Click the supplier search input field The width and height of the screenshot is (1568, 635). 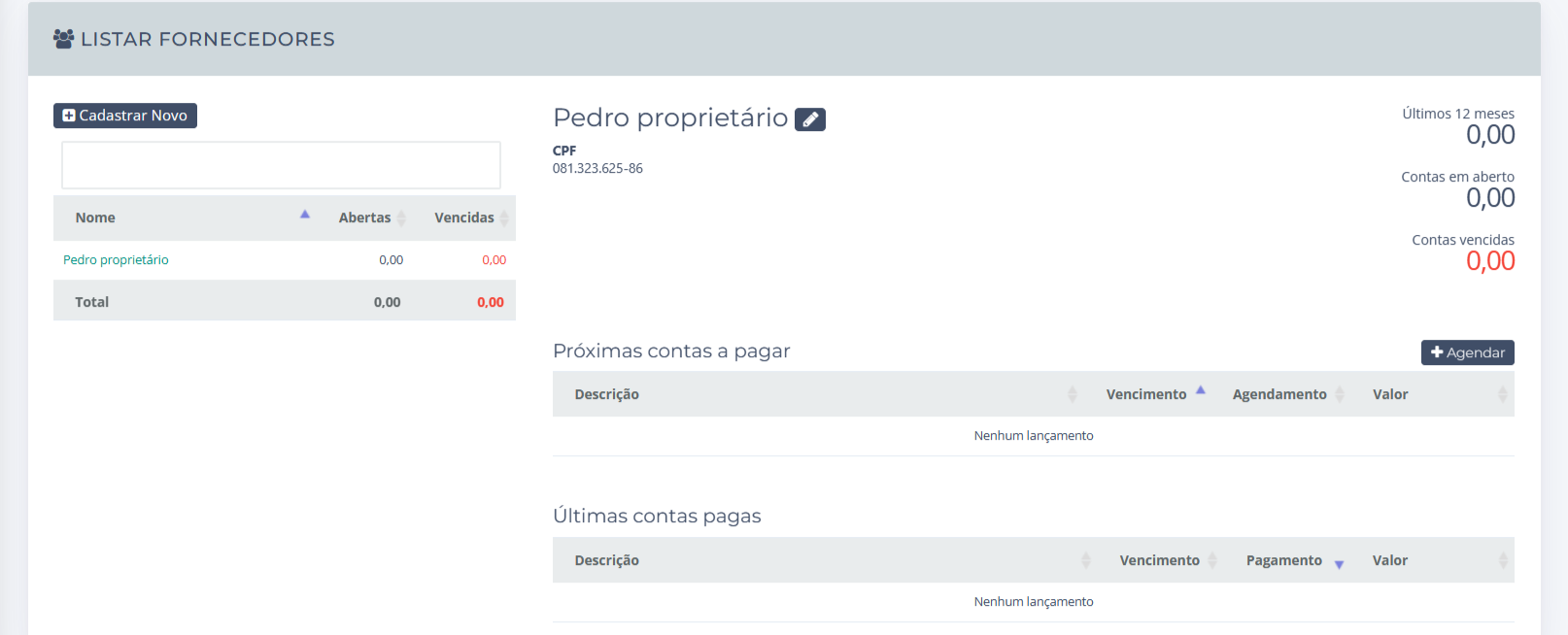pyautogui.click(x=281, y=165)
